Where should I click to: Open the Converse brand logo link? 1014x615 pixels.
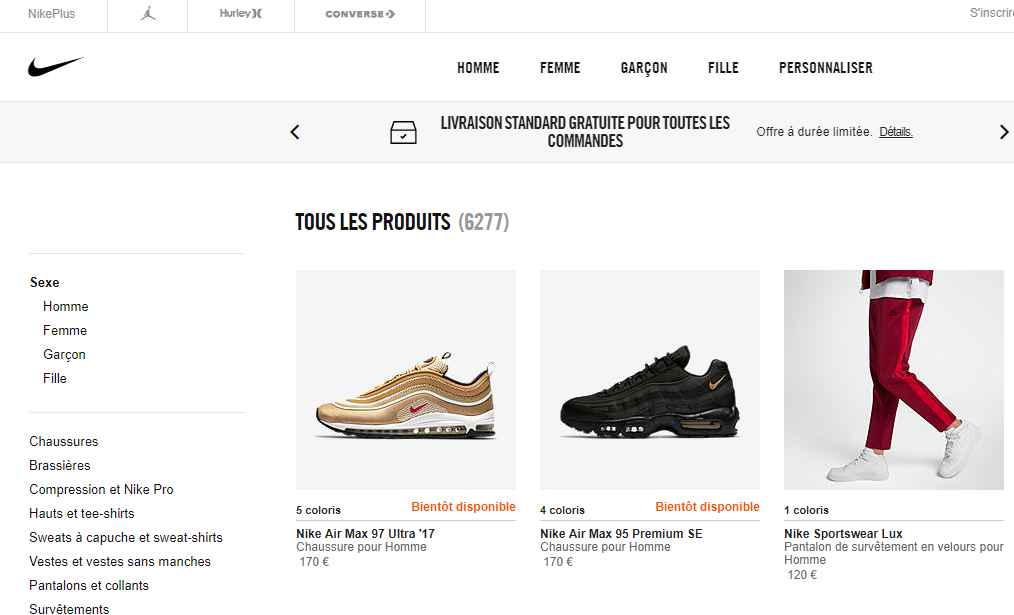tap(360, 14)
